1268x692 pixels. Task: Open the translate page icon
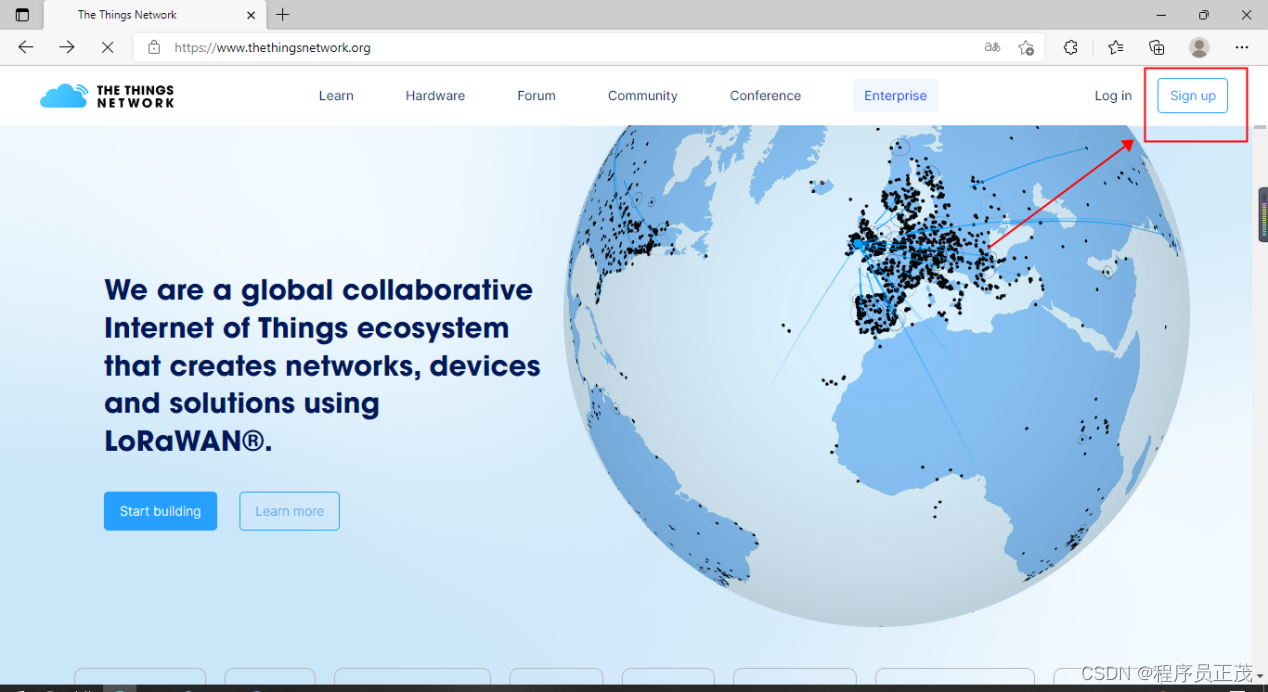(992, 47)
